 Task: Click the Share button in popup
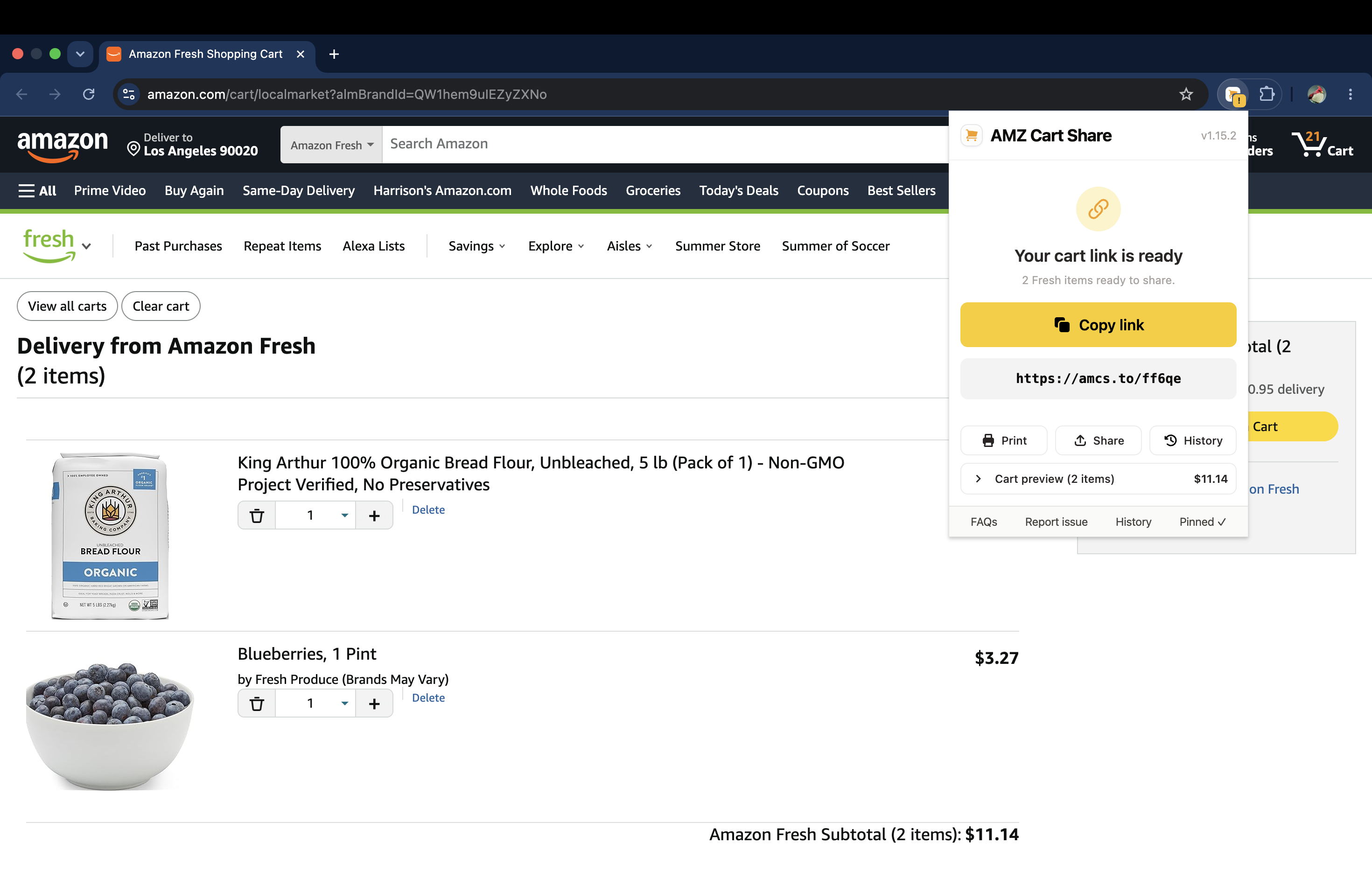tap(1098, 440)
